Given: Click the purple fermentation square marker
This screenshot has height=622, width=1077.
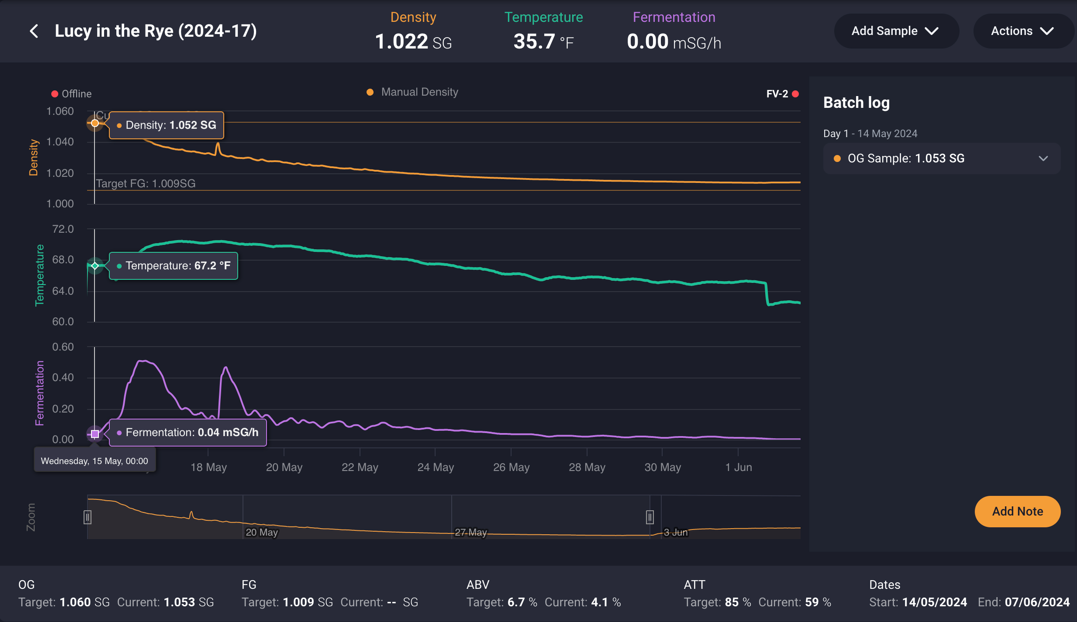Looking at the screenshot, I should tap(95, 434).
